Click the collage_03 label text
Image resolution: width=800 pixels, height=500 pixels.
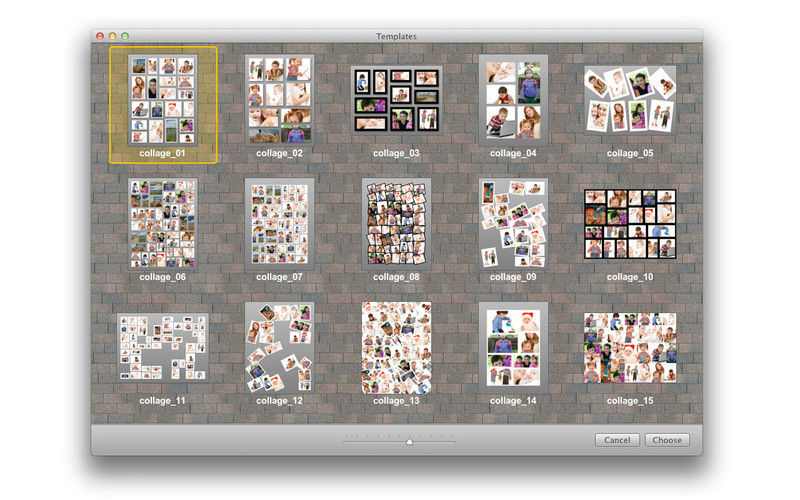[x=396, y=153]
